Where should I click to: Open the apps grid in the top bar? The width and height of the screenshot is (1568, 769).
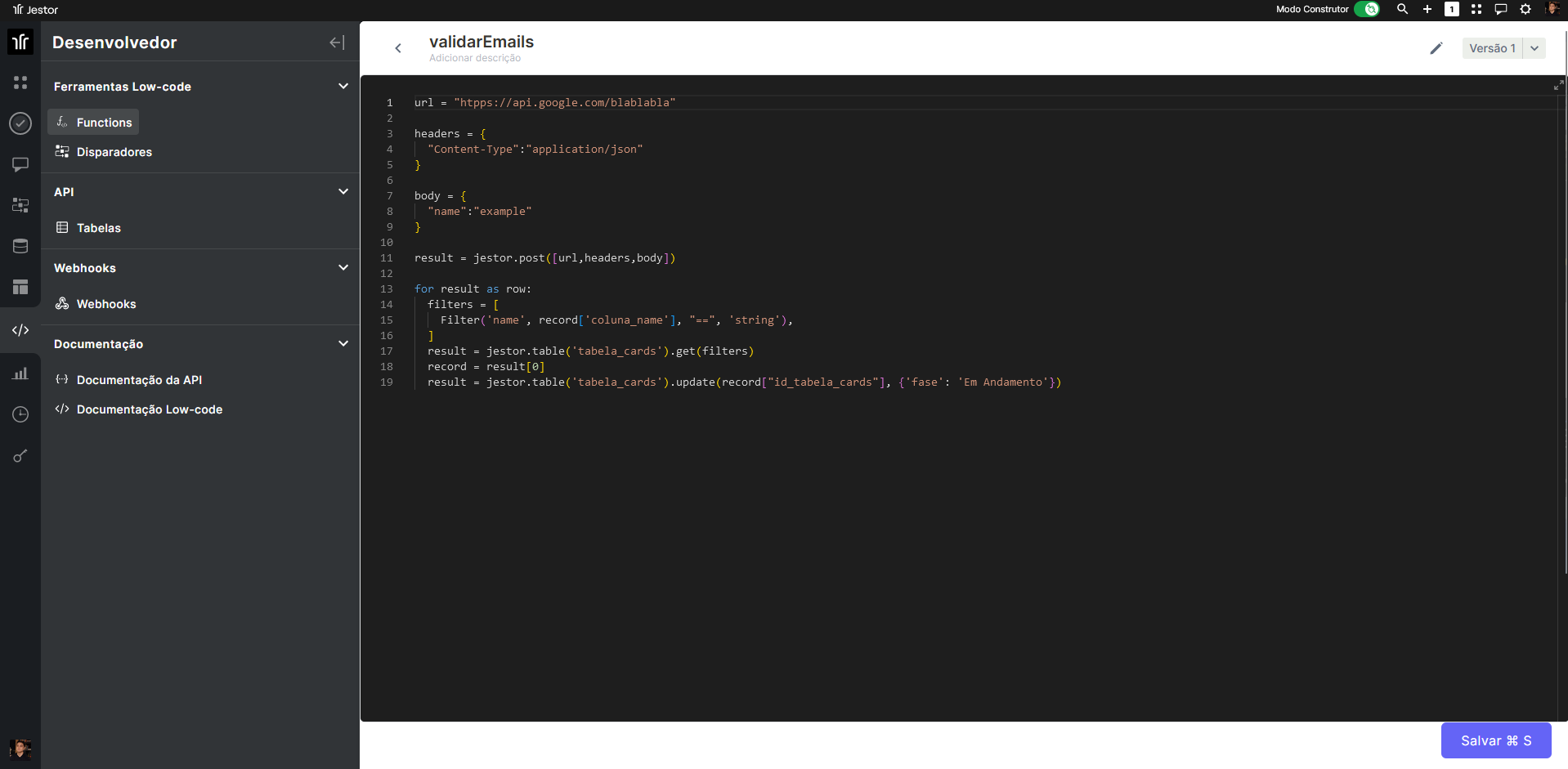(x=1476, y=9)
